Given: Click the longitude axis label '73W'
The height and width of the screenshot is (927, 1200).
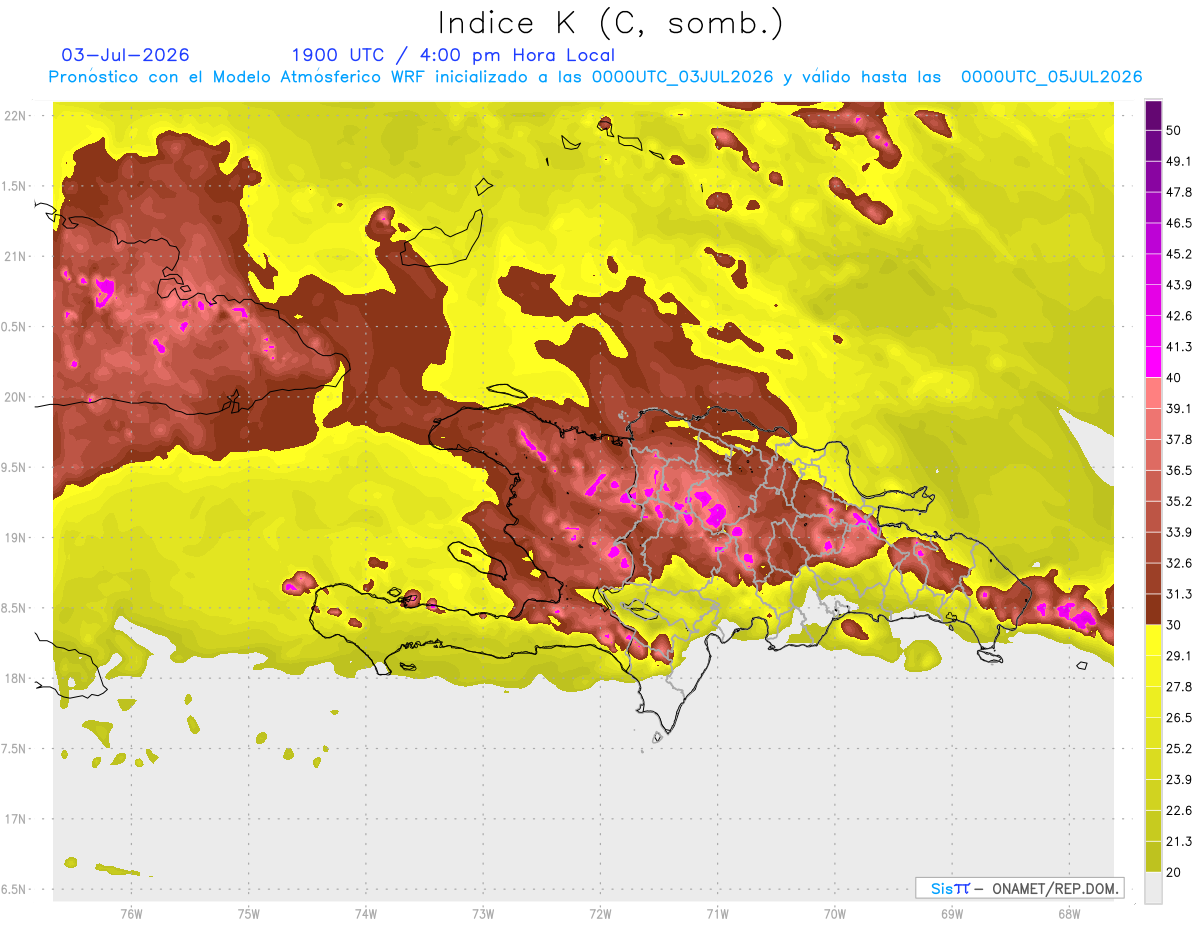Looking at the screenshot, I should click(483, 914).
